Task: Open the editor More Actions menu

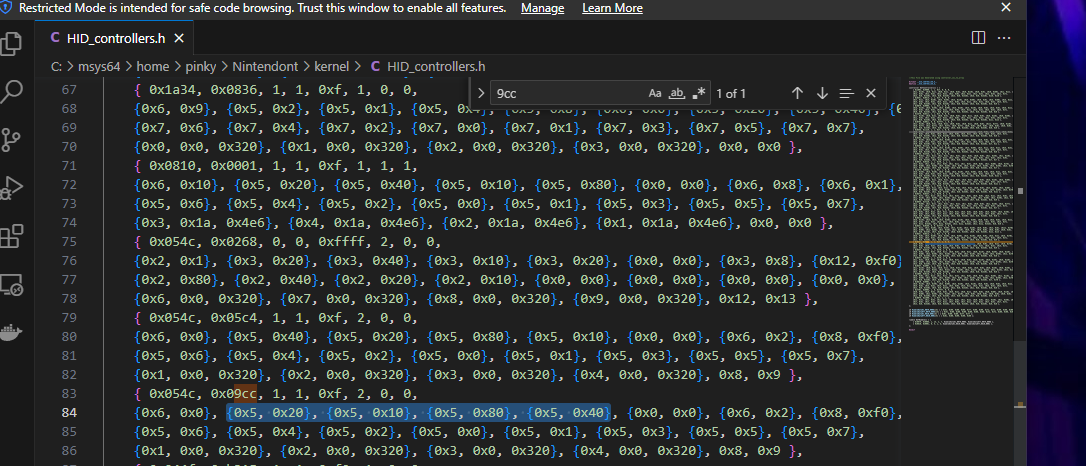Action: pos(1004,38)
